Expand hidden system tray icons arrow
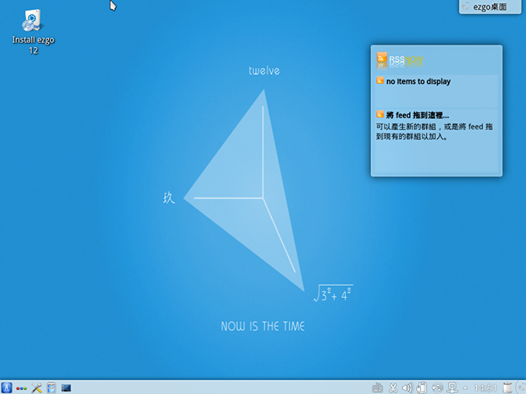Viewport: 526px width, 394px height. tap(465, 388)
